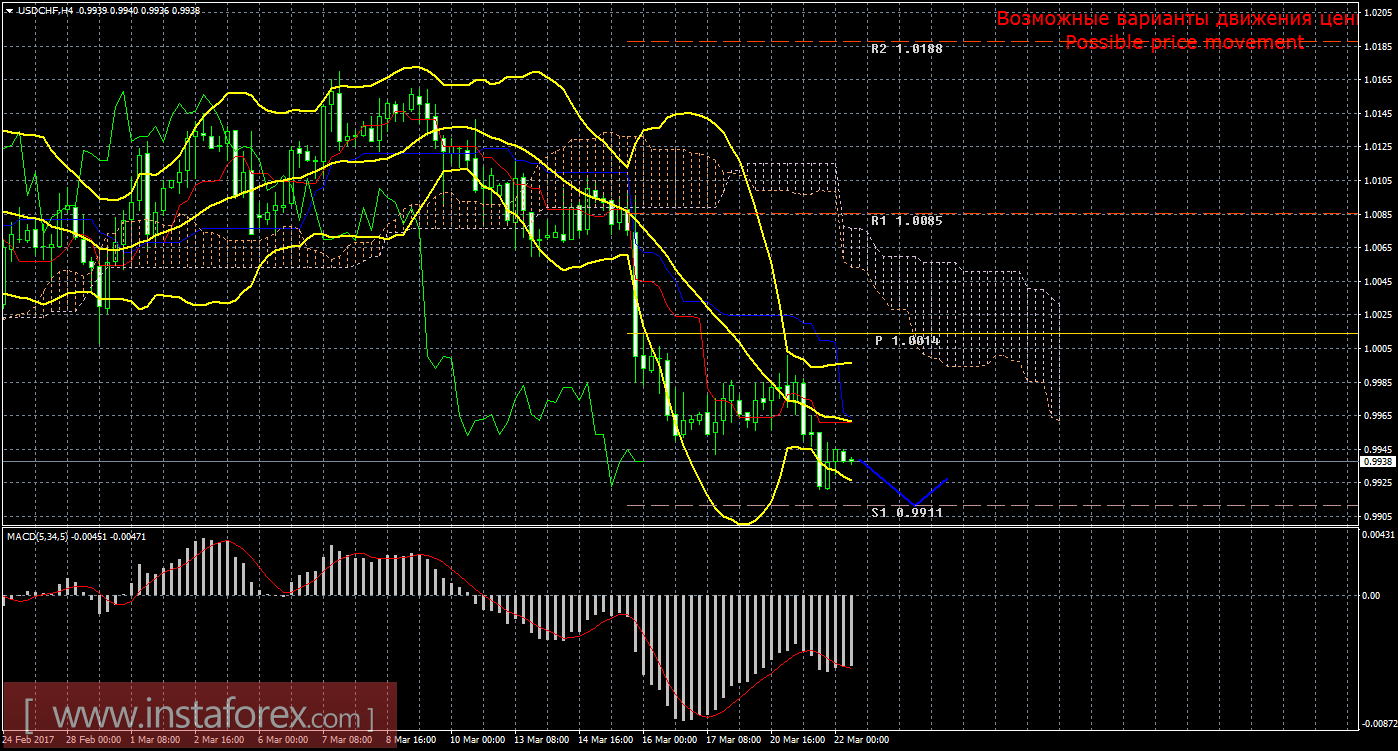The width and height of the screenshot is (1398, 751).
Task: Click the red 'Possible price movement' text
Action: 1184,42
